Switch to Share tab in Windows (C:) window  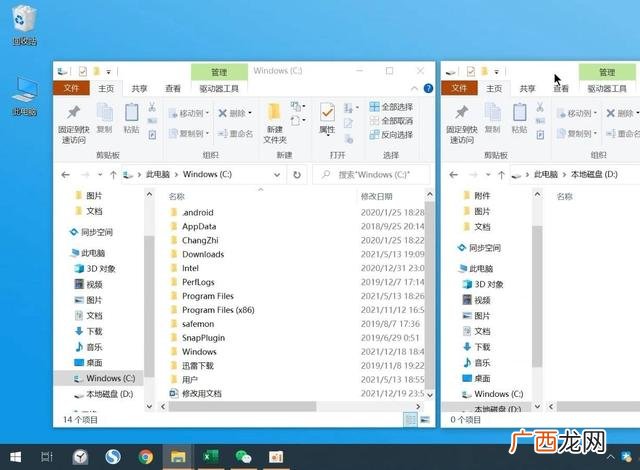click(139, 89)
